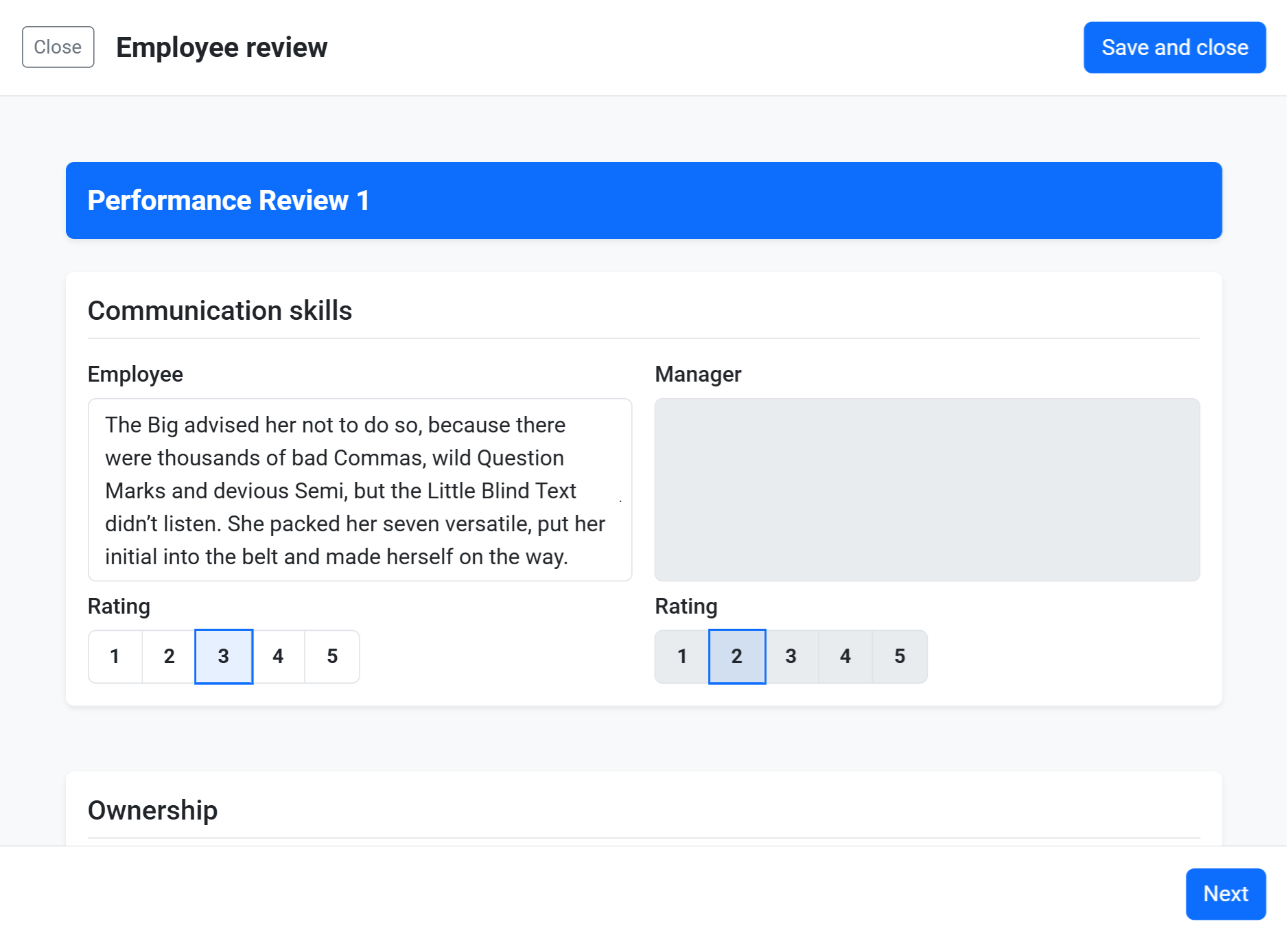The width and height of the screenshot is (1288, 939).
Task: Click the Close button in header
Action: click(x=58, y=47)
